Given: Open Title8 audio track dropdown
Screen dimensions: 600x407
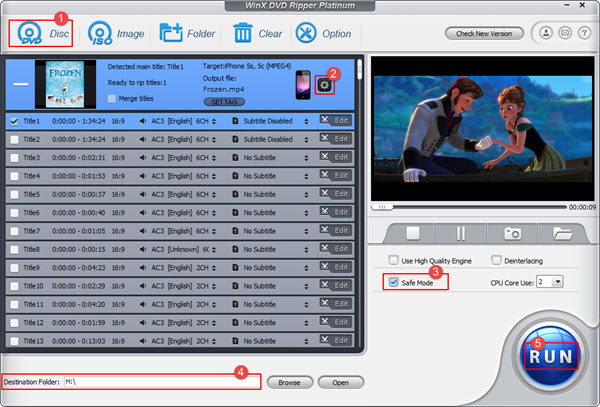Looking at the screenshot, I should (214, 249).
